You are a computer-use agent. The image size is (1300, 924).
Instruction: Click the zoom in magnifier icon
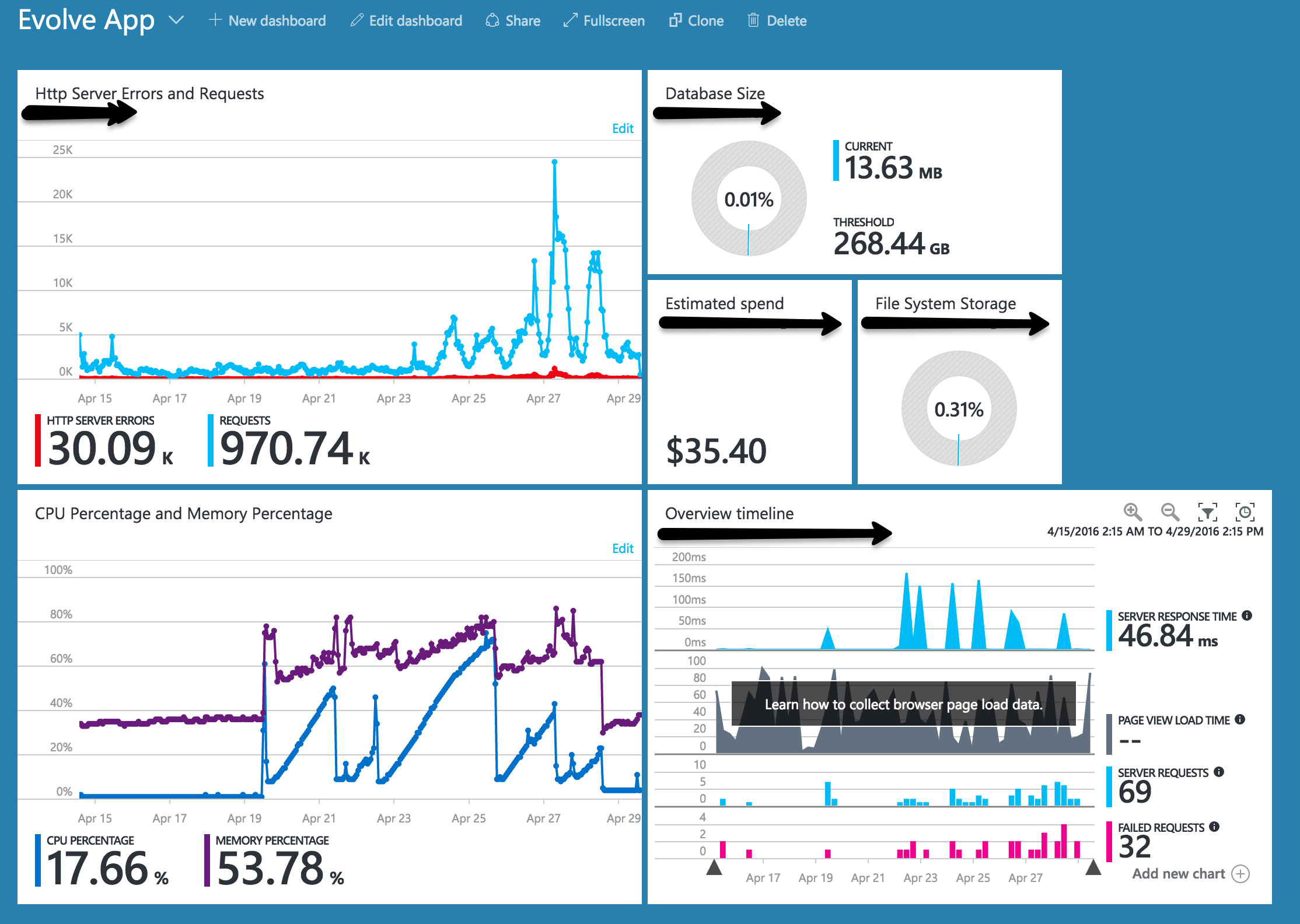[x=1133, y=512]
